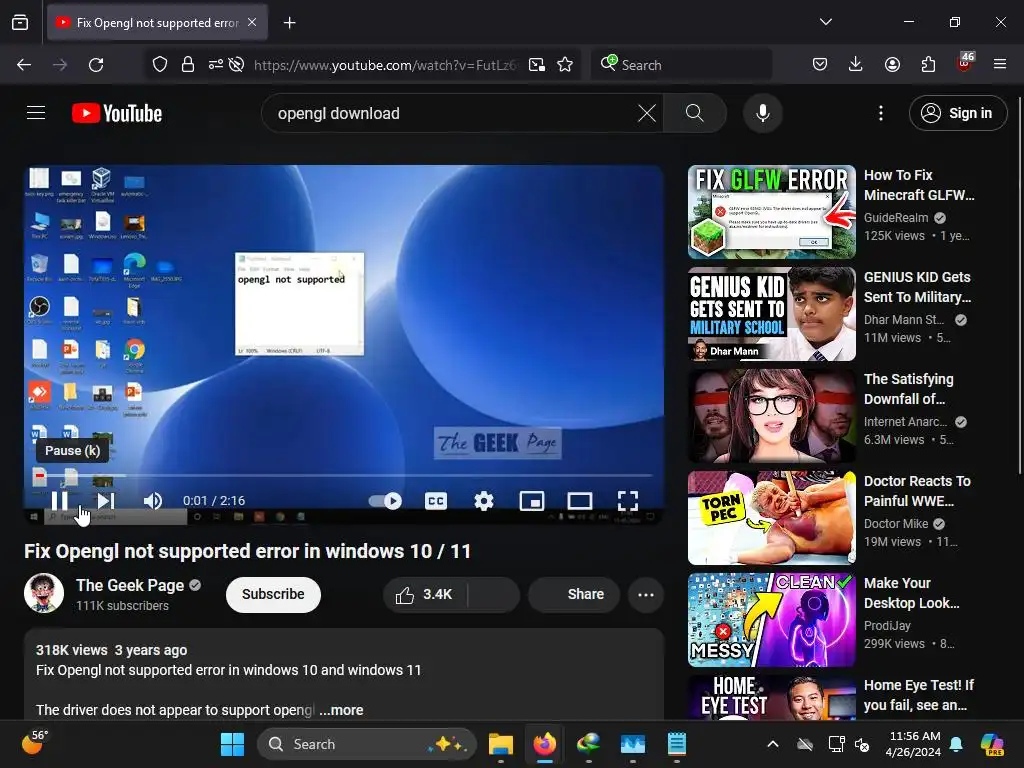Screen dimensions: 1024x768
Task: Open more actions for the video
Action: coord(646,594)
